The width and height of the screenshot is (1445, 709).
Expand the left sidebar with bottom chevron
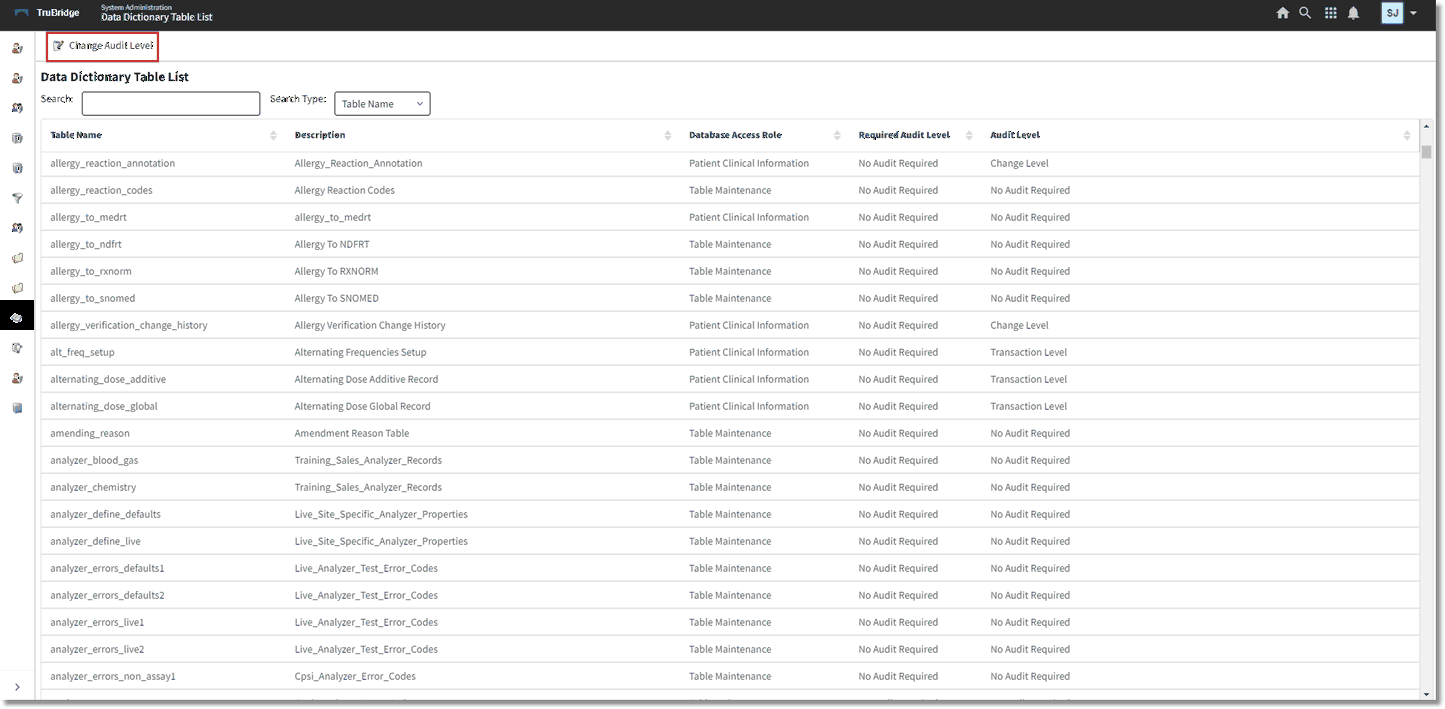[x=17, y=687]
